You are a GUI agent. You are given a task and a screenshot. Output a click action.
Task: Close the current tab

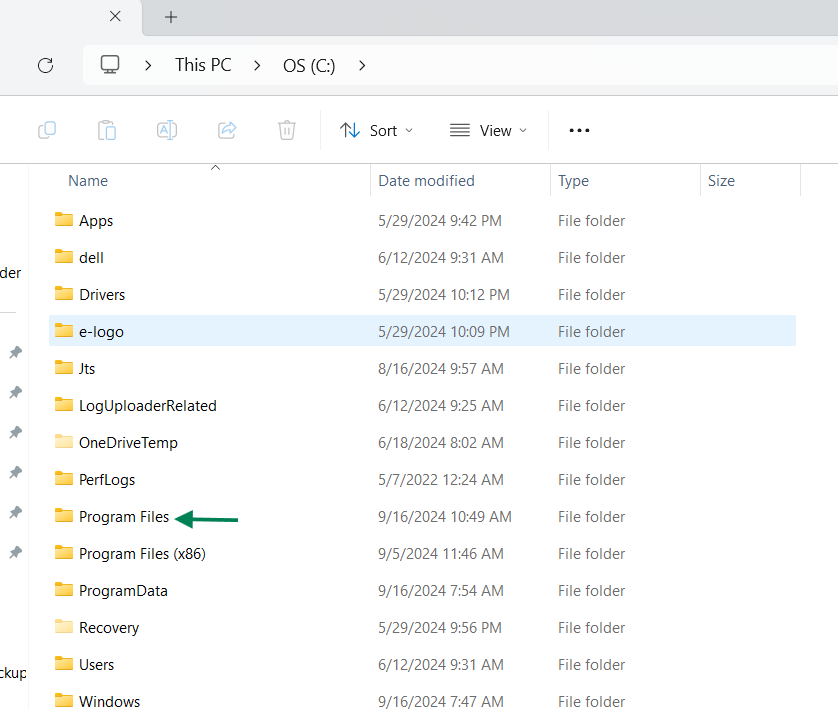click(x=115, y=17)
